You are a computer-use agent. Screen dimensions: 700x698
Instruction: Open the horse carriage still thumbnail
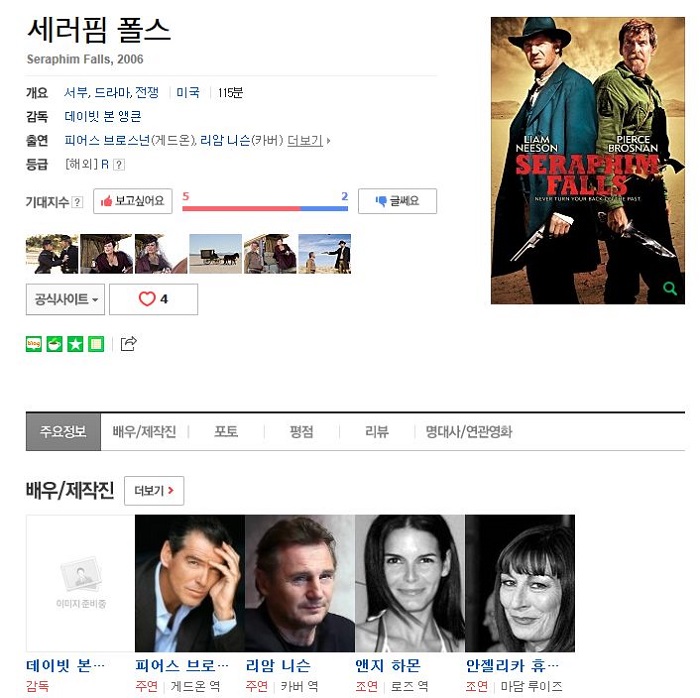coord(216,253)
